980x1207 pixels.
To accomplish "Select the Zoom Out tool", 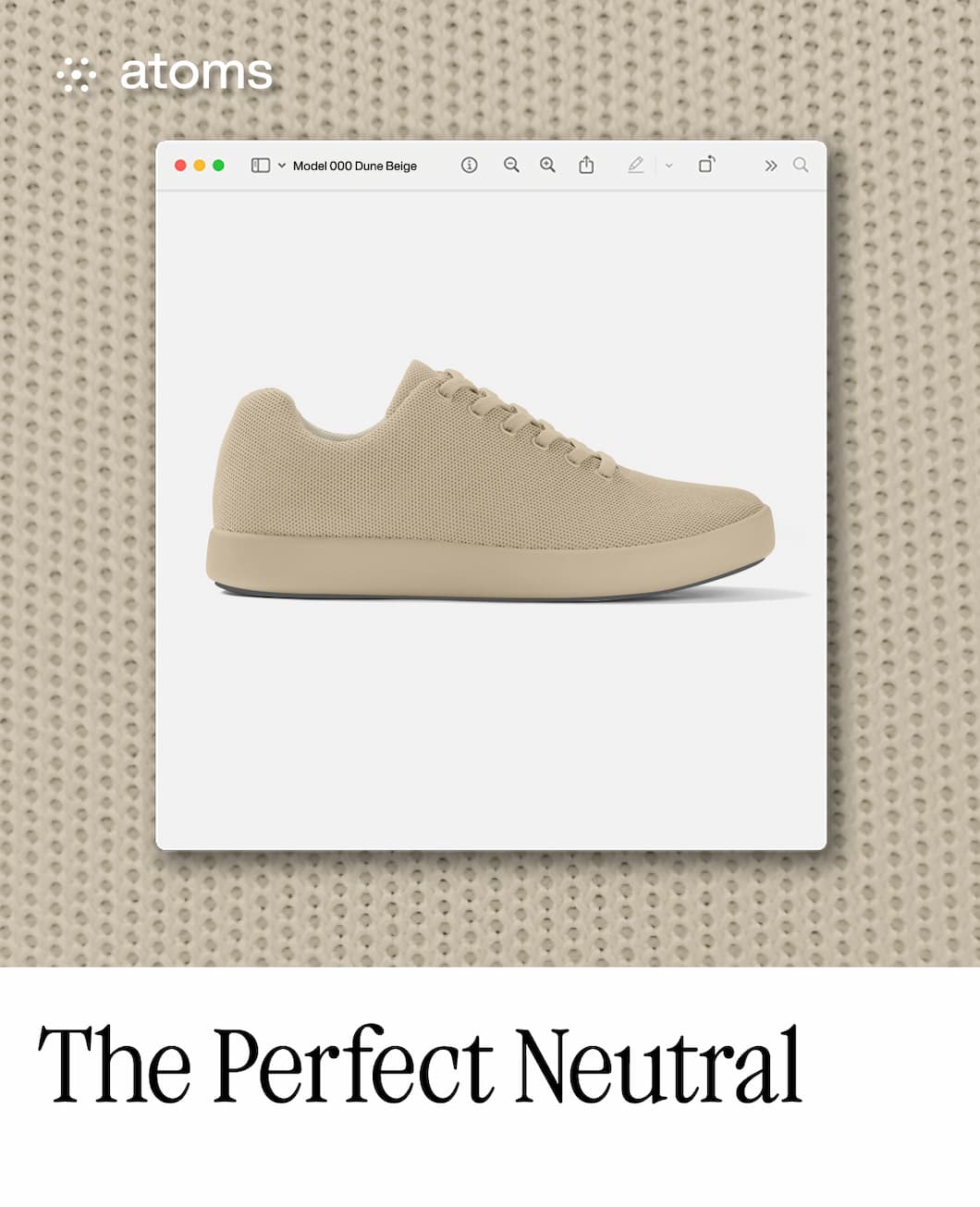I will click(511, 165).
